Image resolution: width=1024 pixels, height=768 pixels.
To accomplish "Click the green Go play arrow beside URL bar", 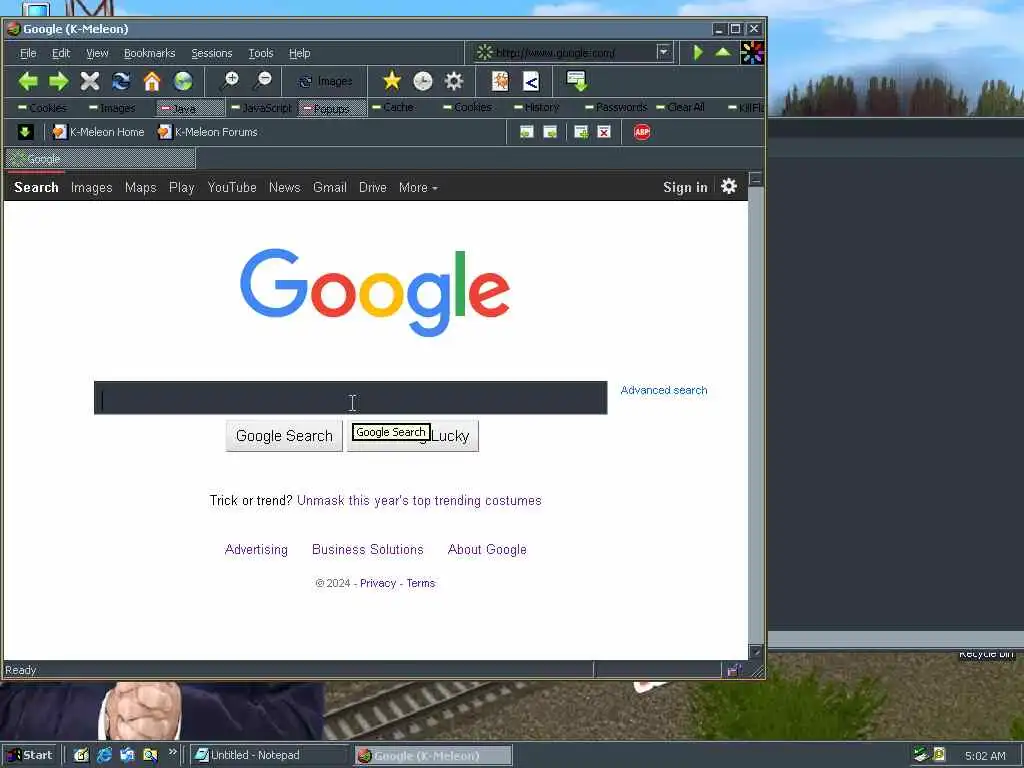I will tap(698, 52).
